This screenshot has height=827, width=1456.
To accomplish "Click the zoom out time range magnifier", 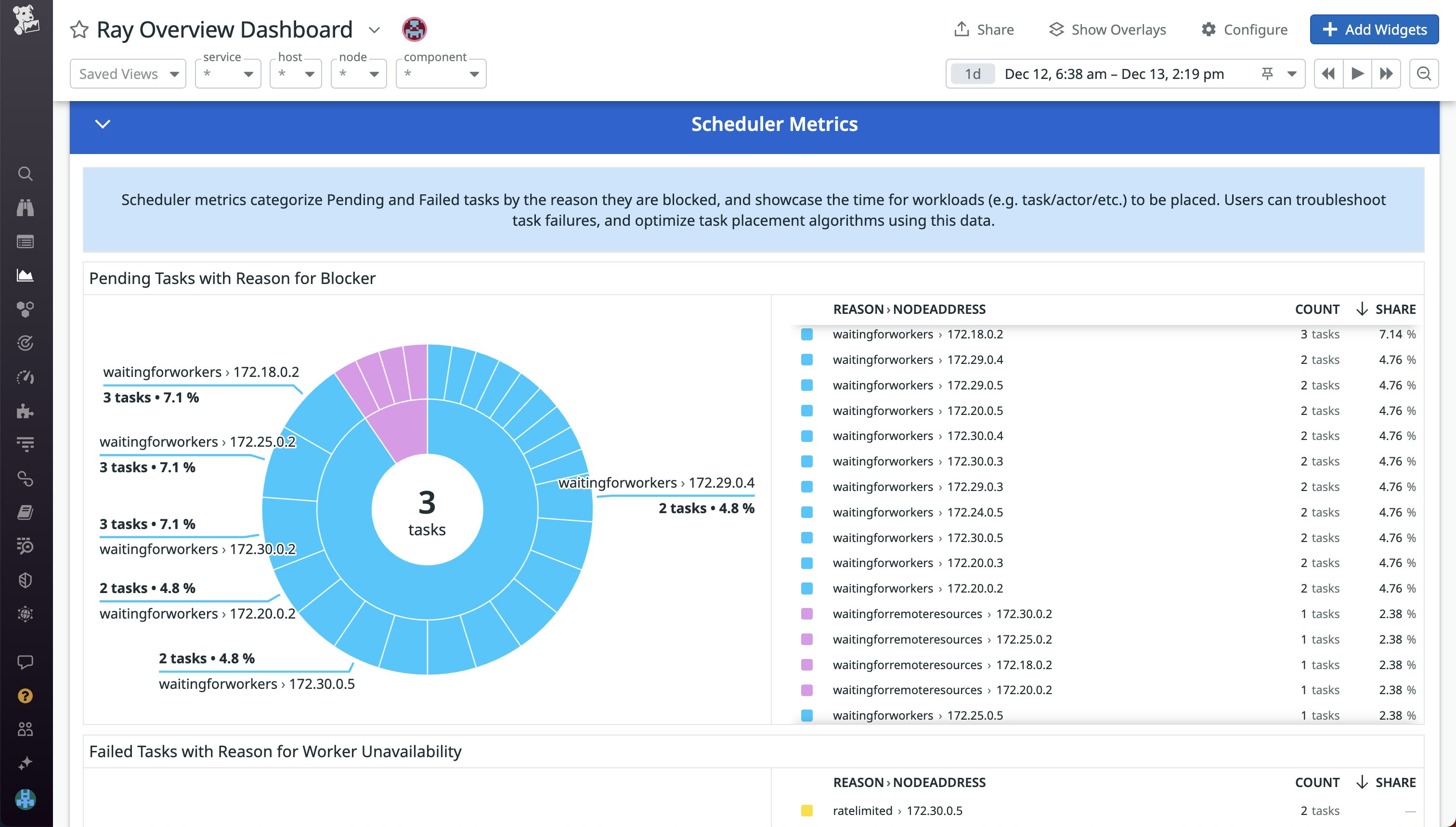I will pos(1424,74).
